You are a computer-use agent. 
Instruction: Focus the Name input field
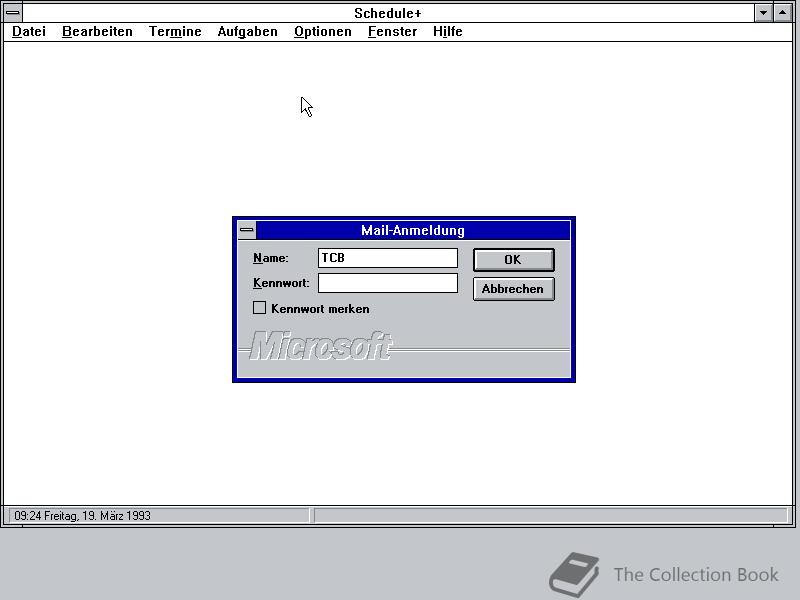pos(388,258)
